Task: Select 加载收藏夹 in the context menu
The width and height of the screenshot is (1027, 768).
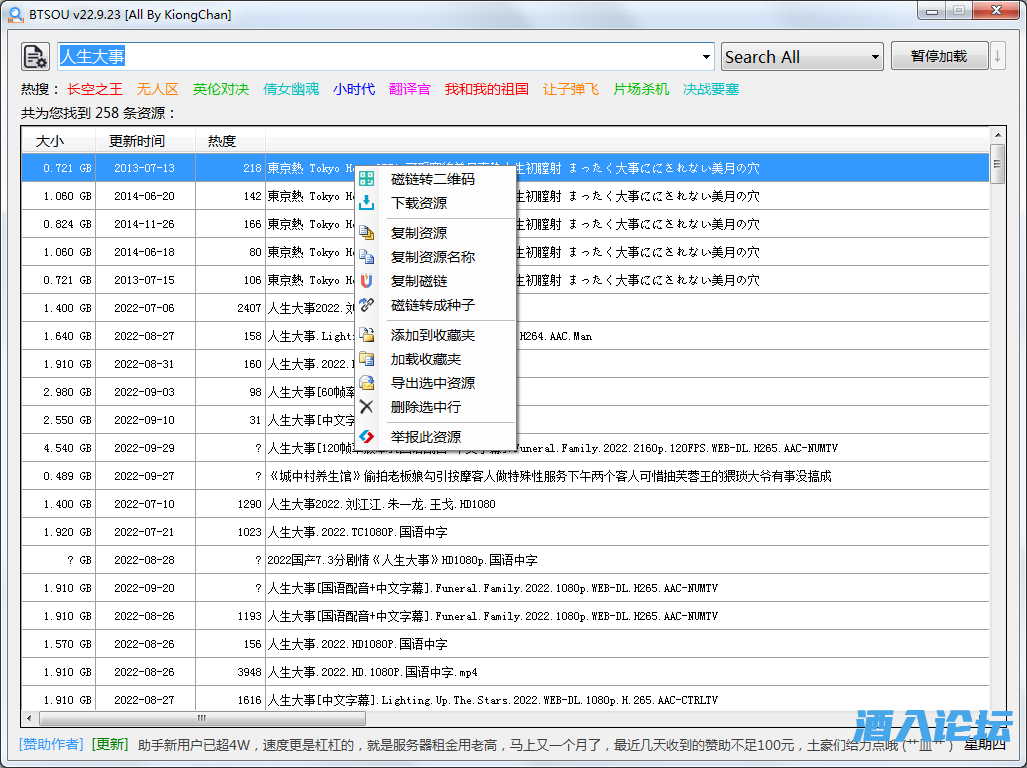Action: click(425, 359)
